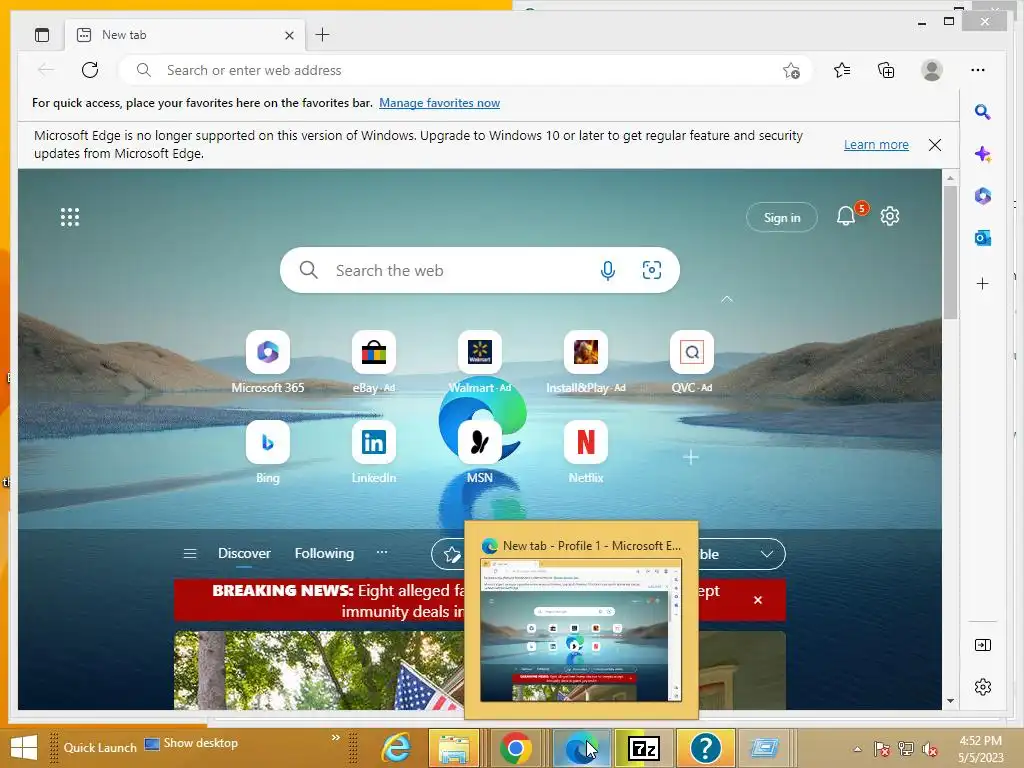Show more feed tabs ellipsis
1024x768 pixels.
382,552
